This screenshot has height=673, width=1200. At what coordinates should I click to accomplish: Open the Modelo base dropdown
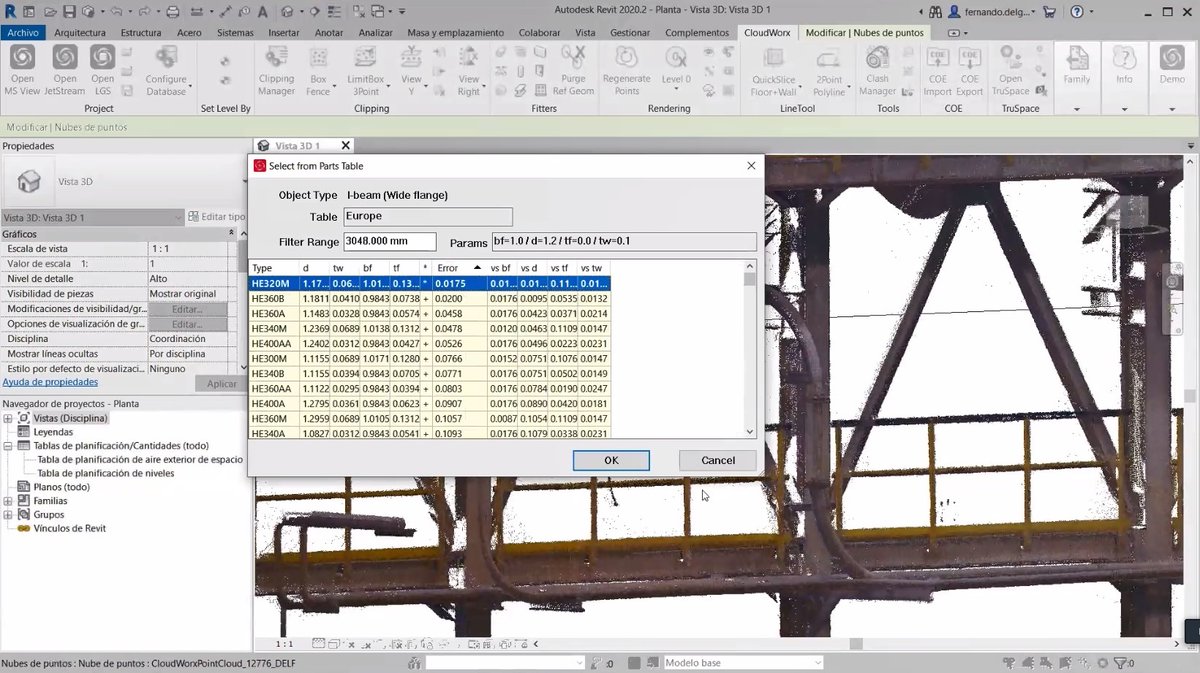[744, 663]
